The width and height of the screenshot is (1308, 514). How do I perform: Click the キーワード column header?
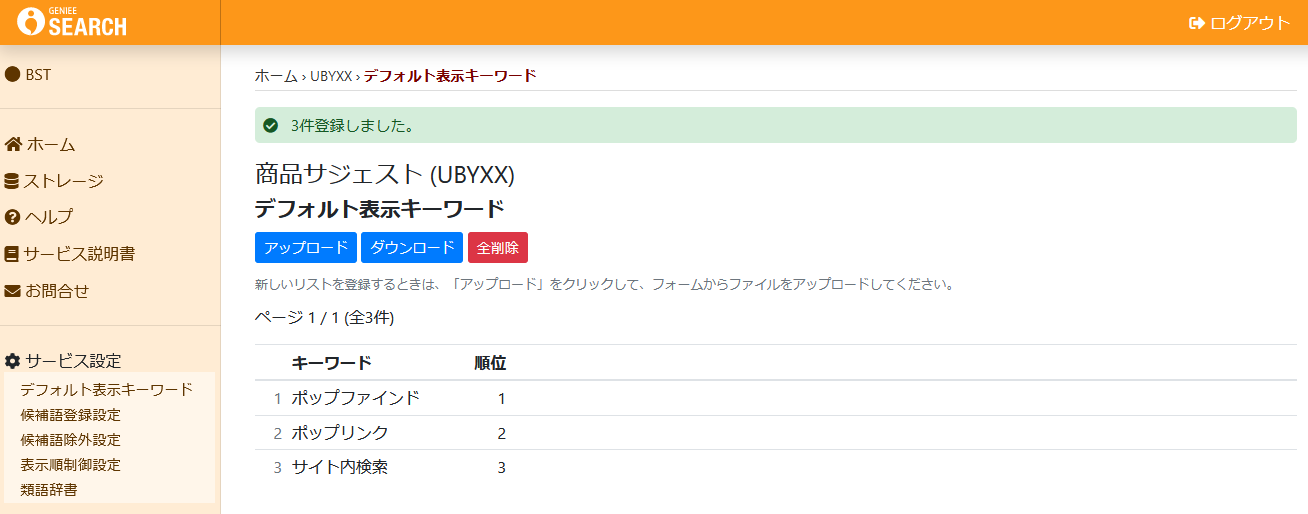point(332,362)
